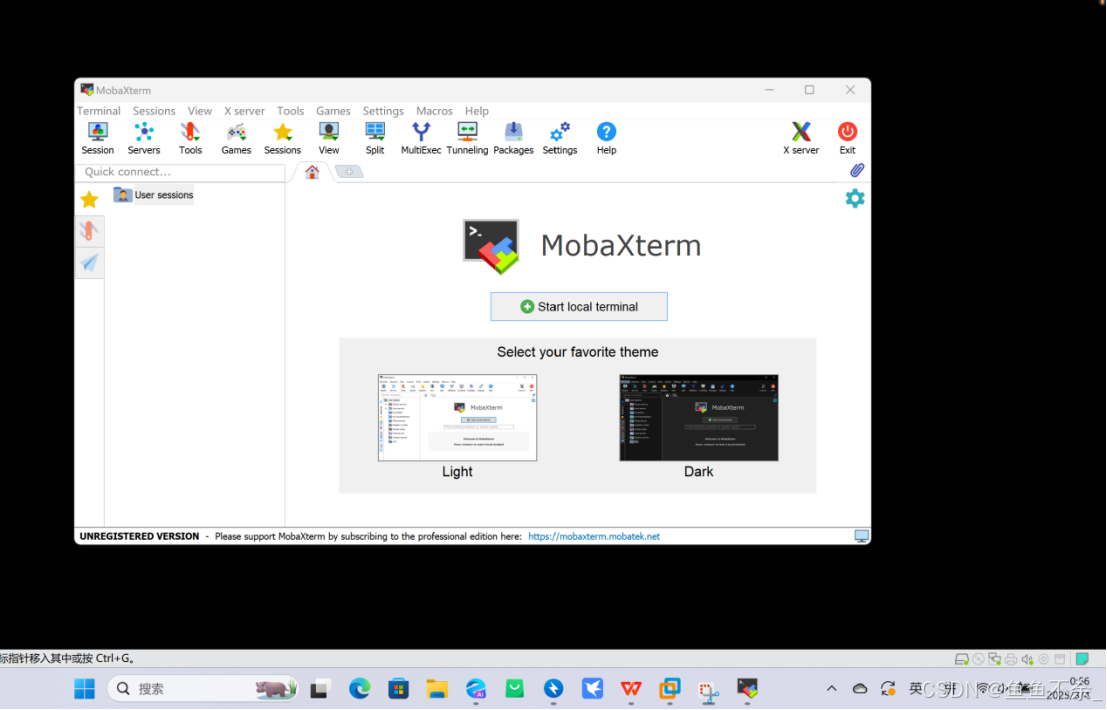
Task: Activate the MultiExec toolbar icon
Action: pyautogui.click(x=421, y=138)
